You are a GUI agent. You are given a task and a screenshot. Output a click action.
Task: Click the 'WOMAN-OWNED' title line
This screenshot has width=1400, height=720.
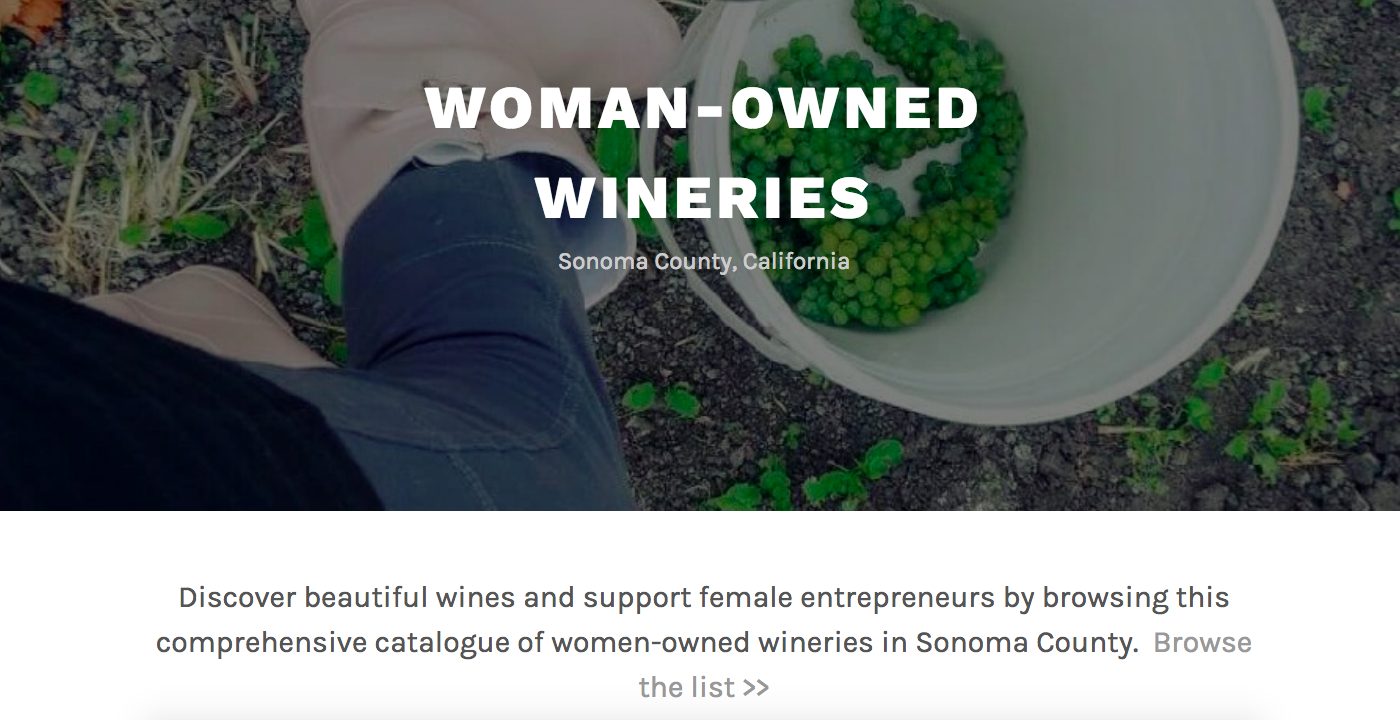[702, 108]
